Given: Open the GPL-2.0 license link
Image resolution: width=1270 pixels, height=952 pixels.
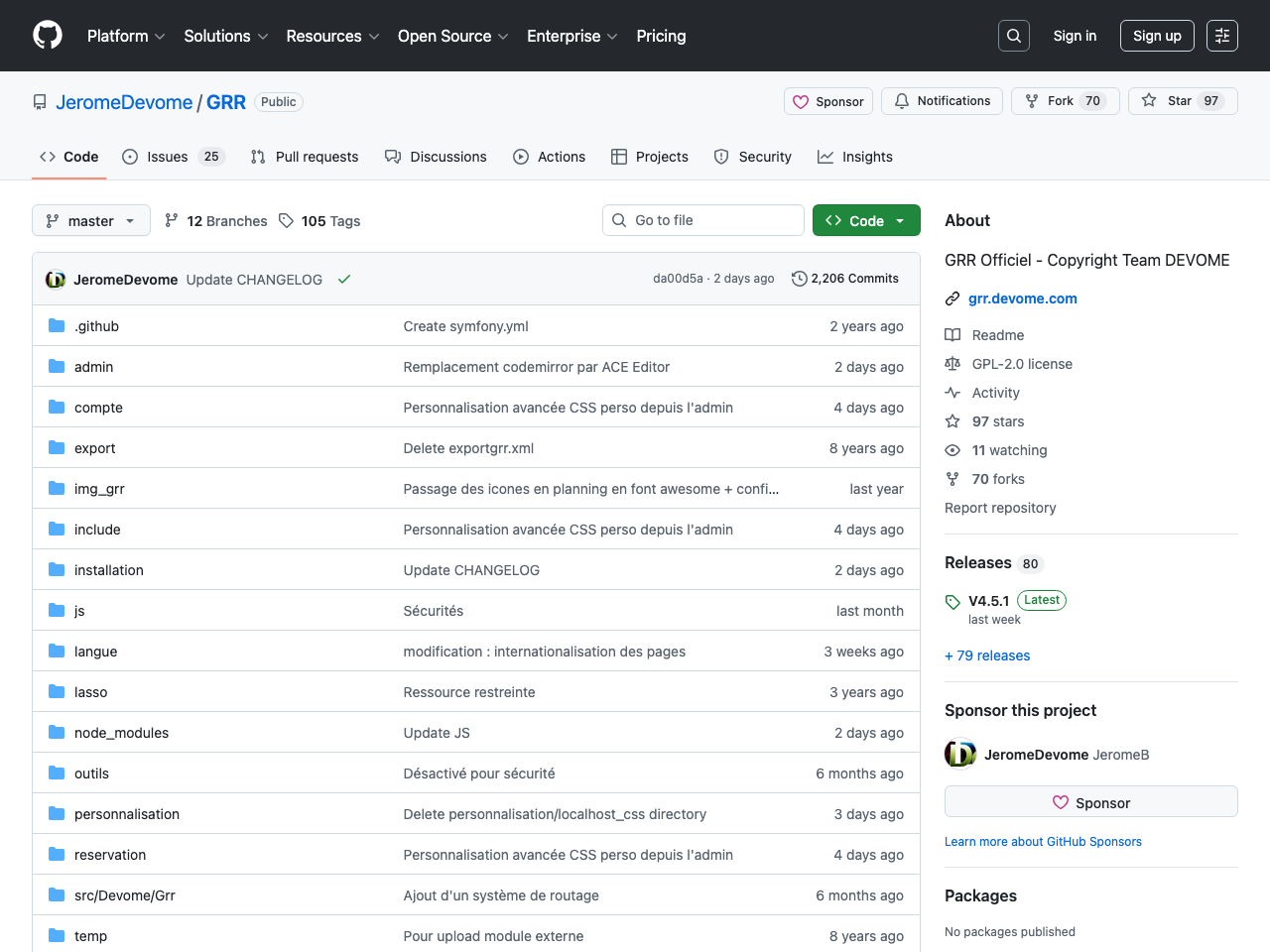Looking at the screenshot, I should pyautogui.click(x=1022, y=364).
